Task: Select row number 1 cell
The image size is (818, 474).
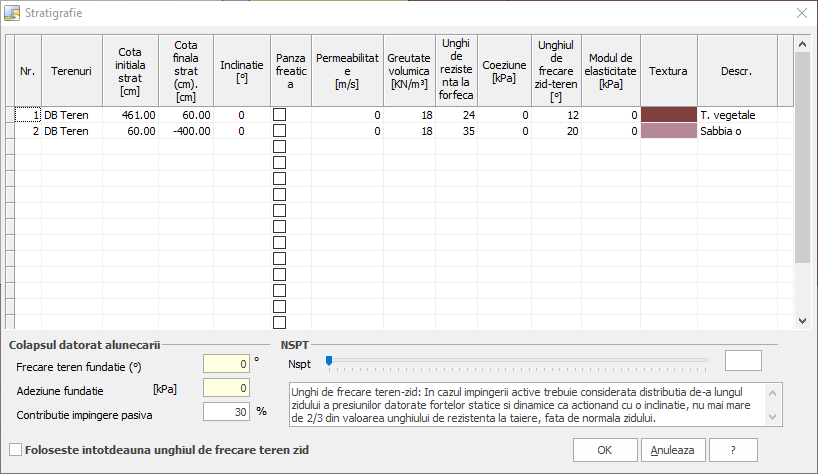Action: [28, 115]
